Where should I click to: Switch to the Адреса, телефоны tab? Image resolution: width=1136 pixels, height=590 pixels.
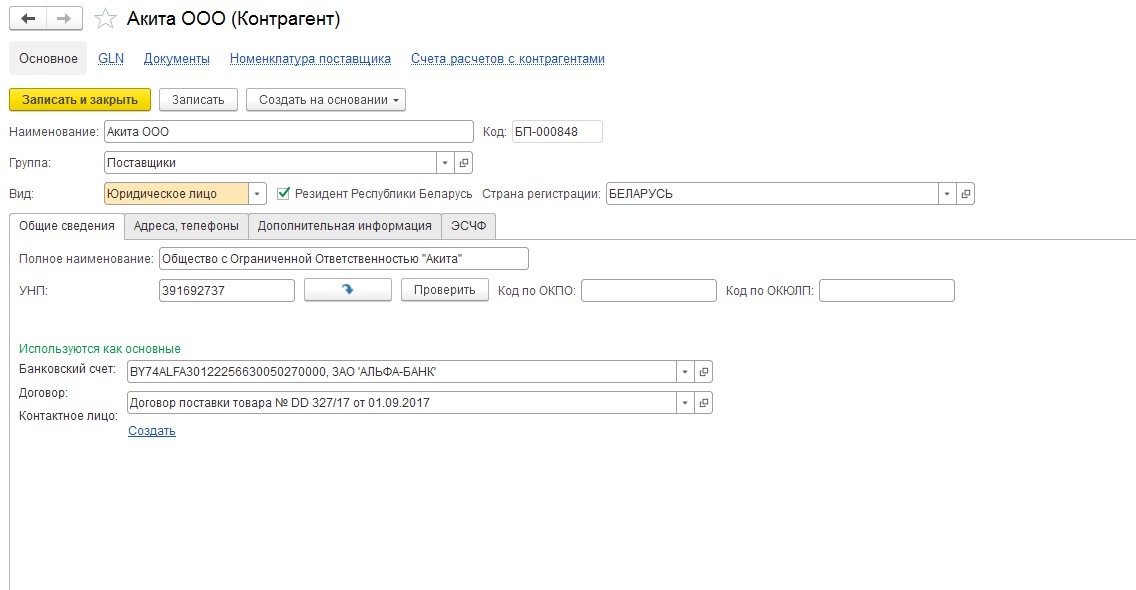(186, 226)
